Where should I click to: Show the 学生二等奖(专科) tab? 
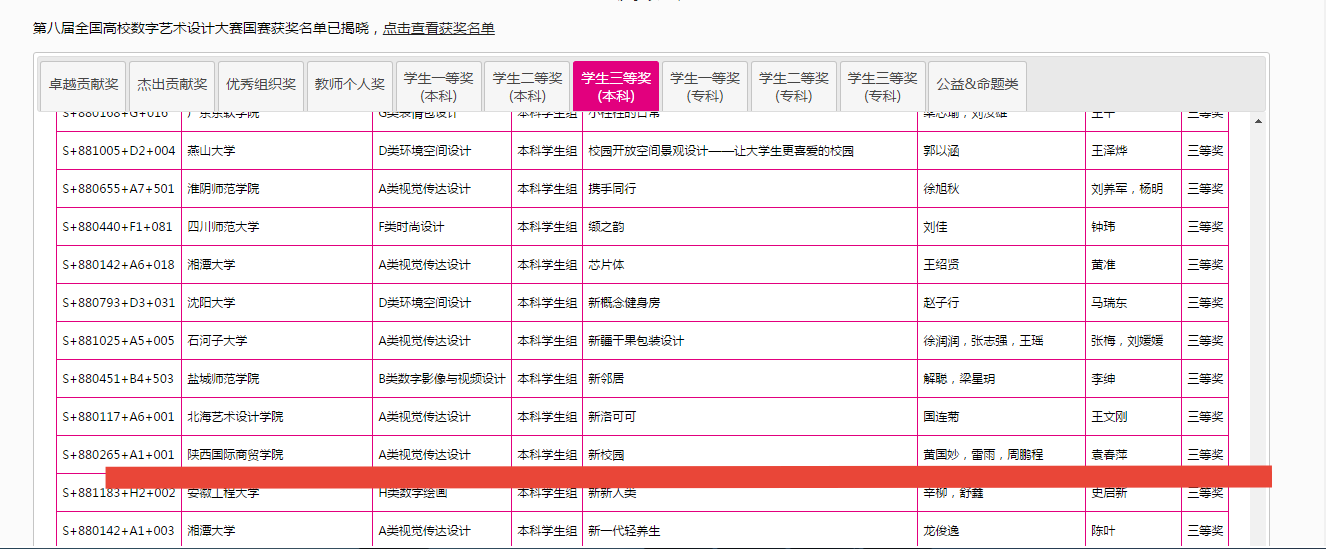click(794, 87)
